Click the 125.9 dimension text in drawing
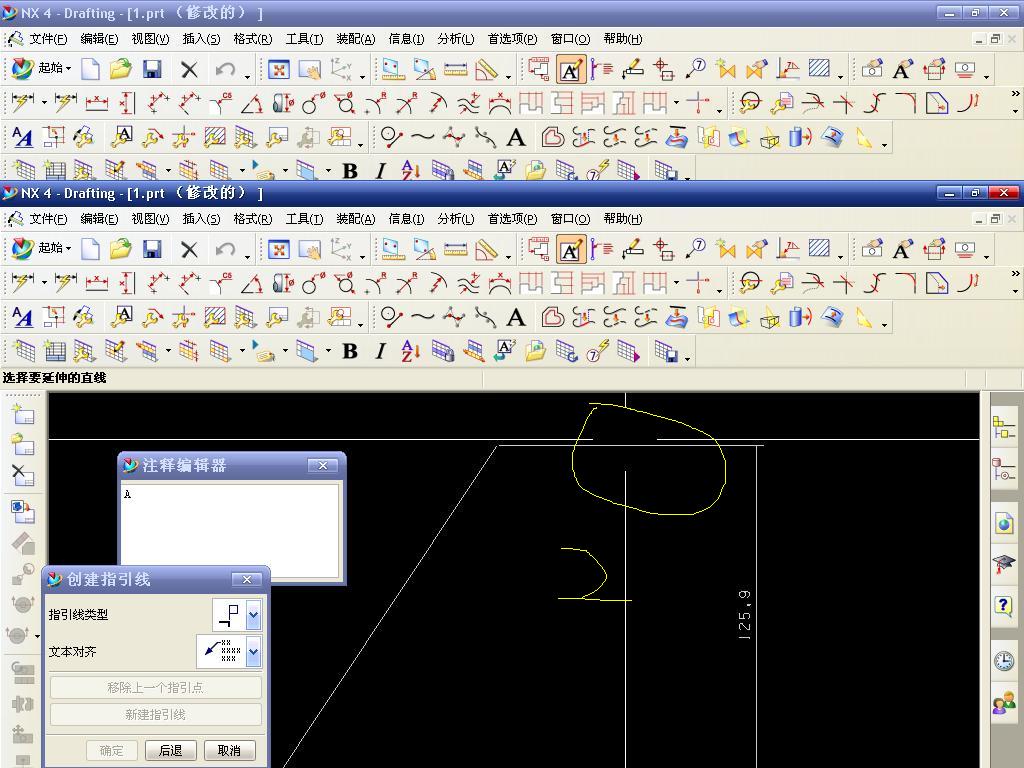Screen dimensions: 1024x768 [744, 615]
